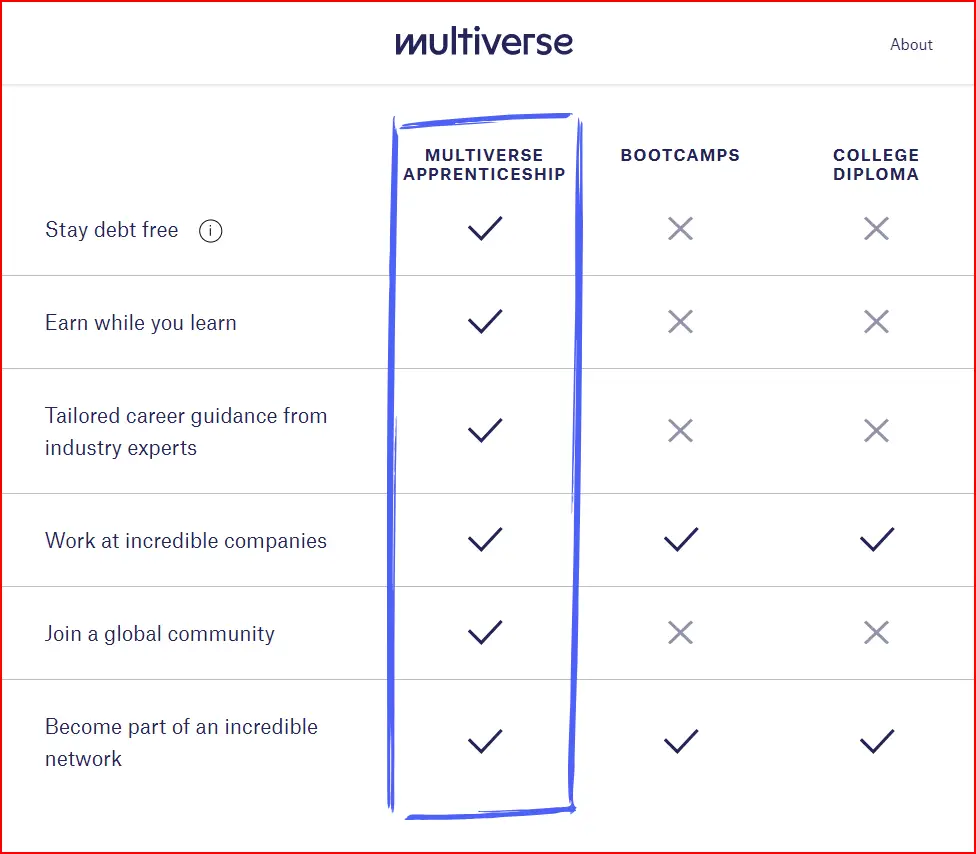Select the Multiverse Apprenticeship column heading

point(484,164)
